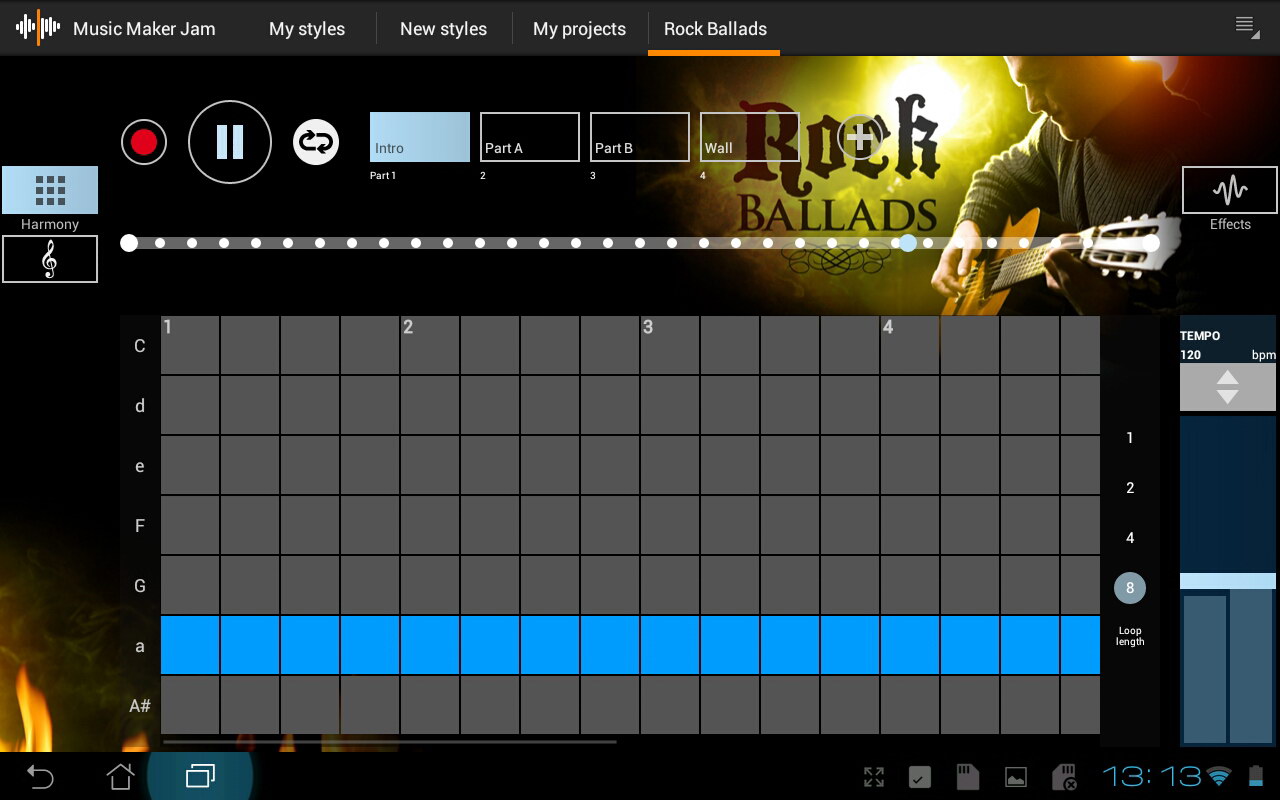
Task: Open the Harmony grid view
Action: pyautogui.click(x=50, y=190)
